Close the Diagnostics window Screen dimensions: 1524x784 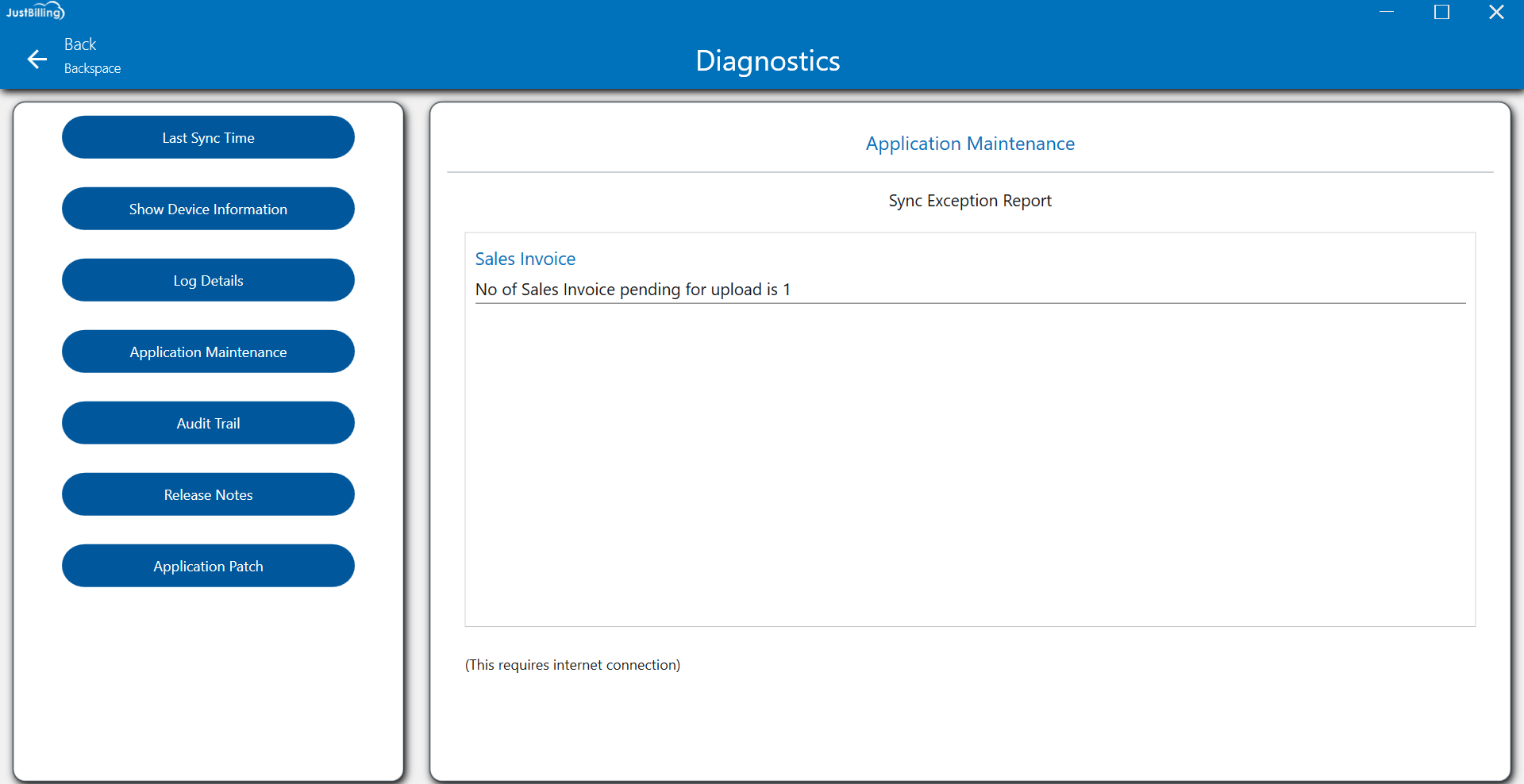tap(1496, 12)
